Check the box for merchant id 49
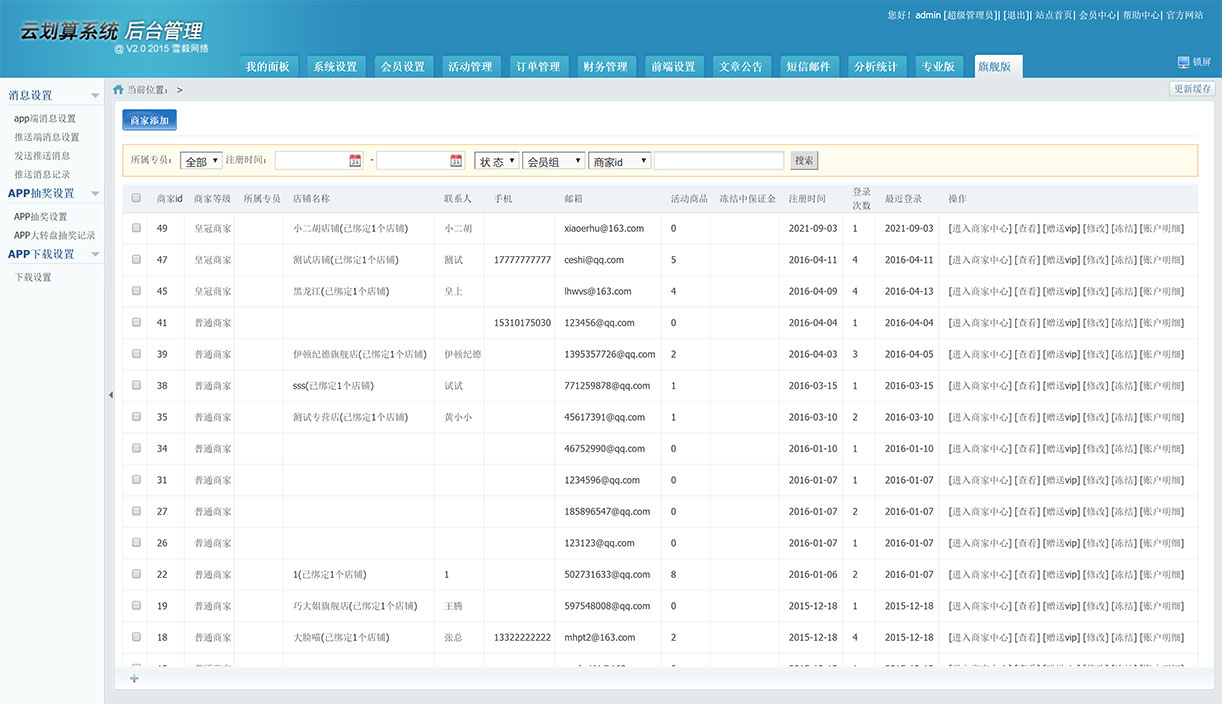 pyautogui.click(x=136, y=228)
